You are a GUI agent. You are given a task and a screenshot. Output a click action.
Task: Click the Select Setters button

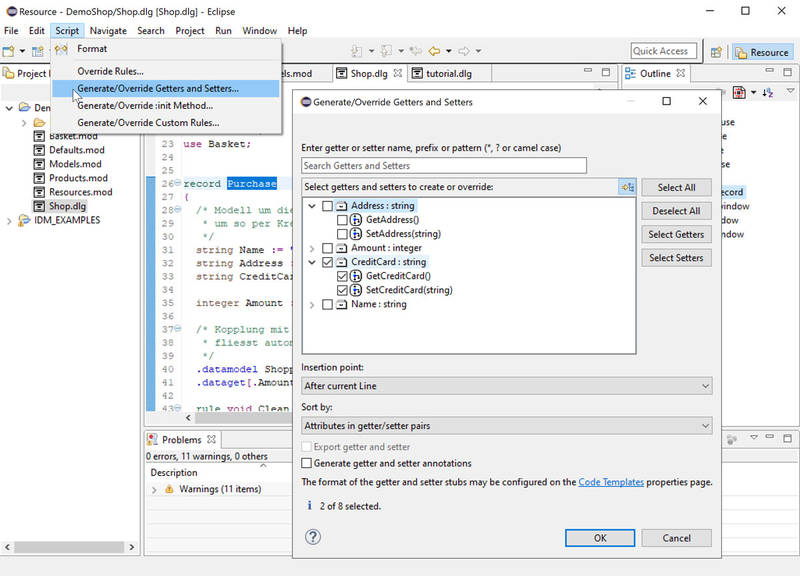click(676, 258)
